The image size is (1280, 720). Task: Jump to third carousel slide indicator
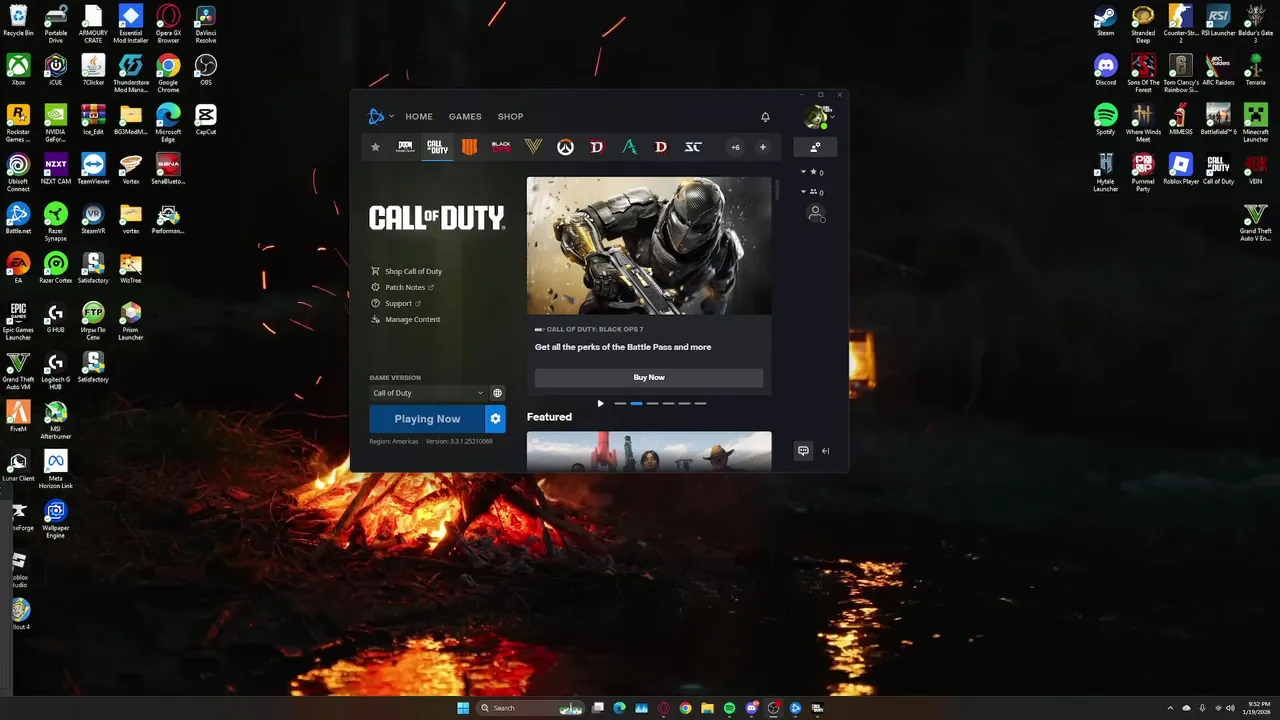(x=652, y=403)
